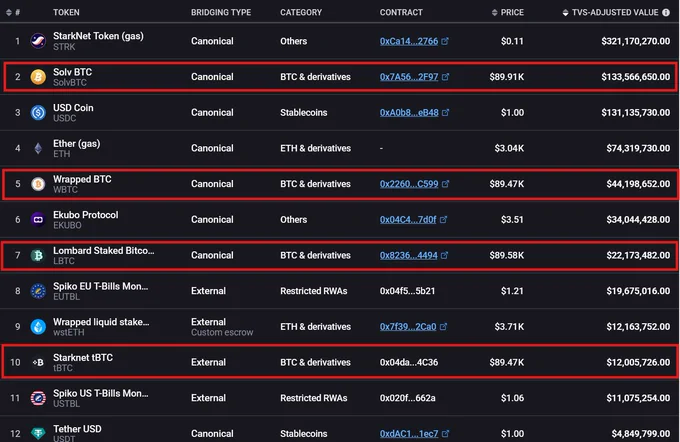Open external link icon next to 0x2260...C599
The image size is (680, 442).
445,183
